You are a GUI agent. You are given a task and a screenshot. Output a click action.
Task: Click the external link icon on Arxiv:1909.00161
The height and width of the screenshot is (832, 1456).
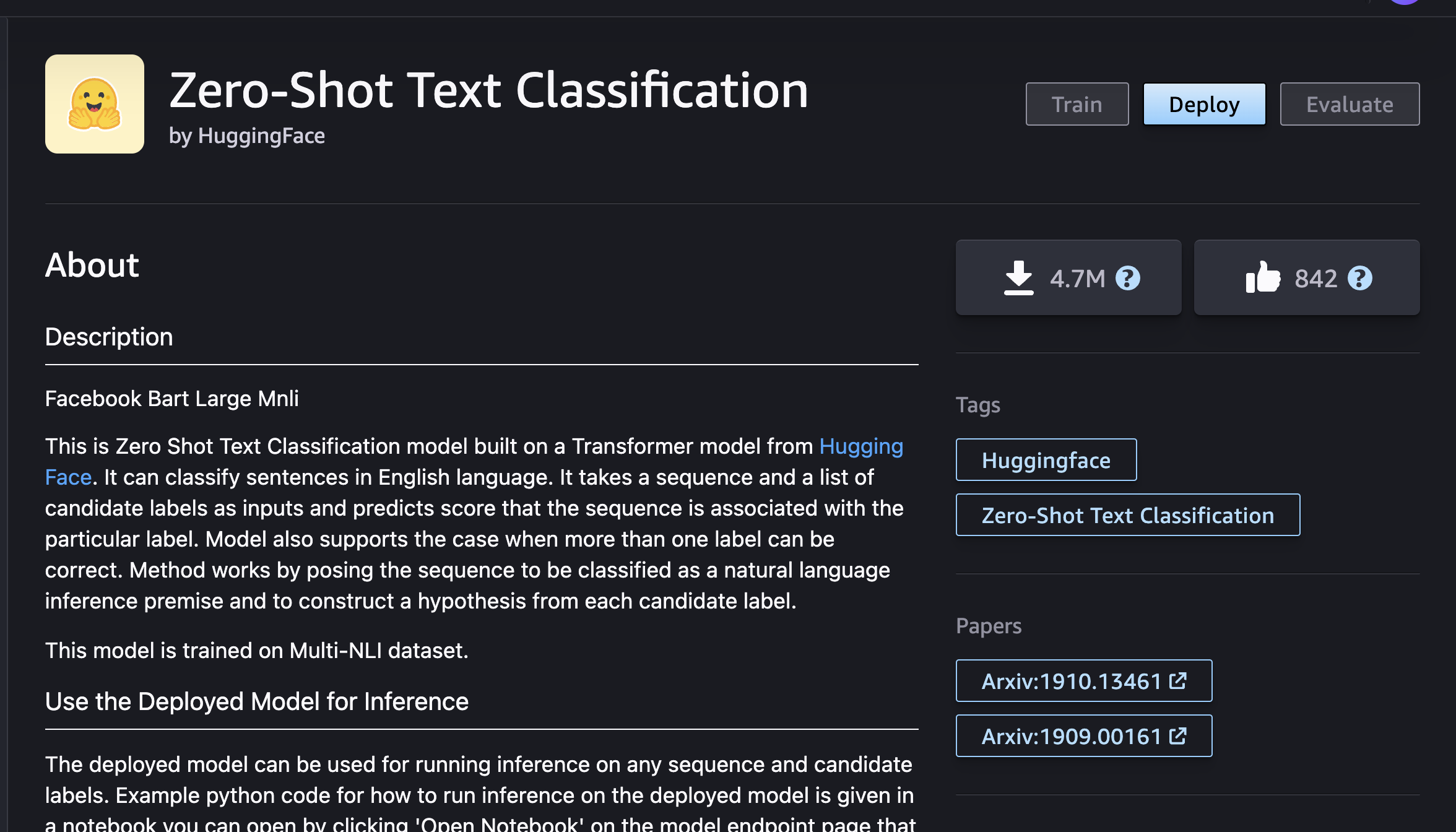click(x=1177, y=735)
